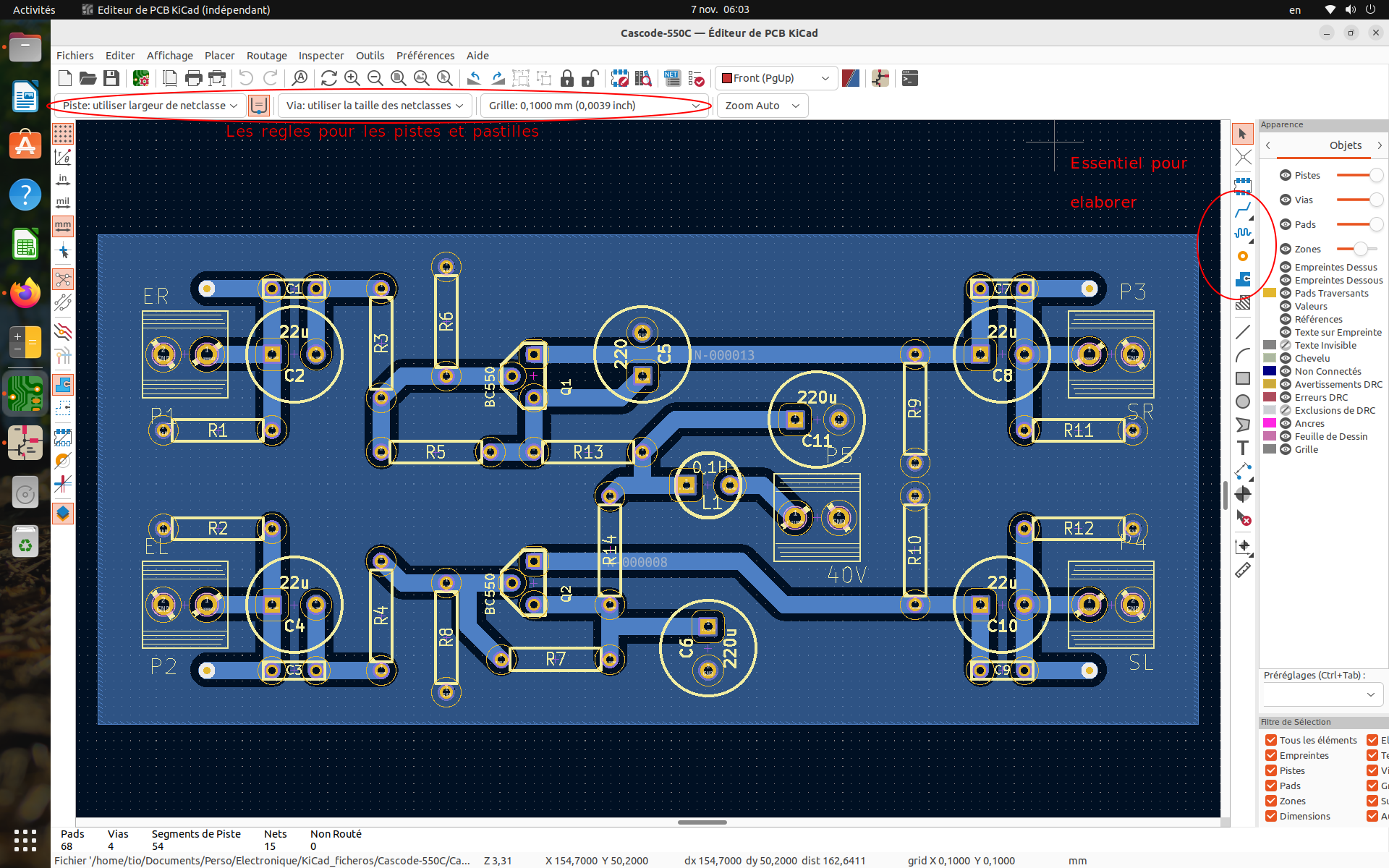The width and height of the screenshot is (1389, 868).
Task: Select the Add Via tool
Action: point(1243,256)
